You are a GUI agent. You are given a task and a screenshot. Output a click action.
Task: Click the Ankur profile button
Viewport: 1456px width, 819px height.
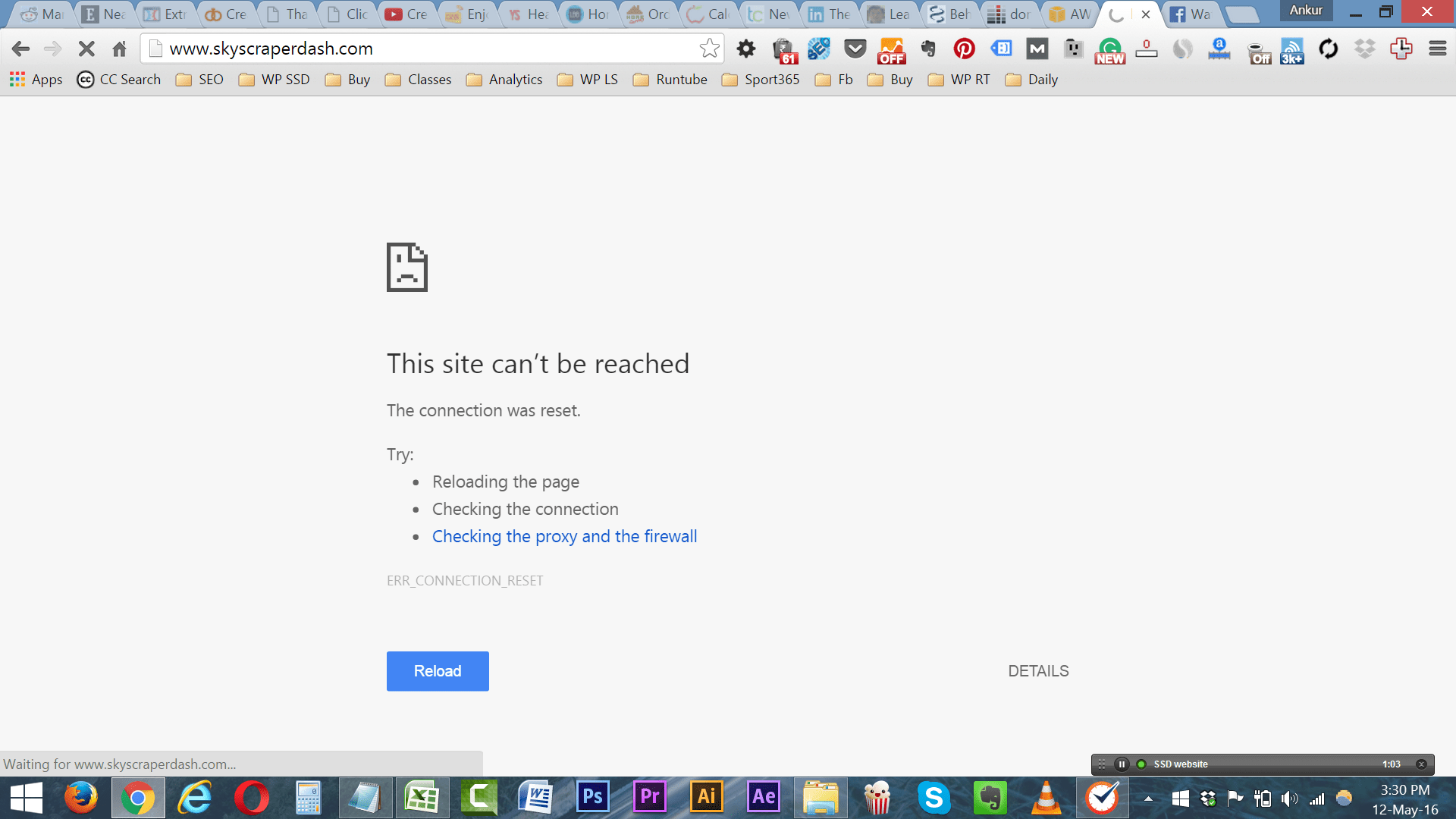(1306, 11)
